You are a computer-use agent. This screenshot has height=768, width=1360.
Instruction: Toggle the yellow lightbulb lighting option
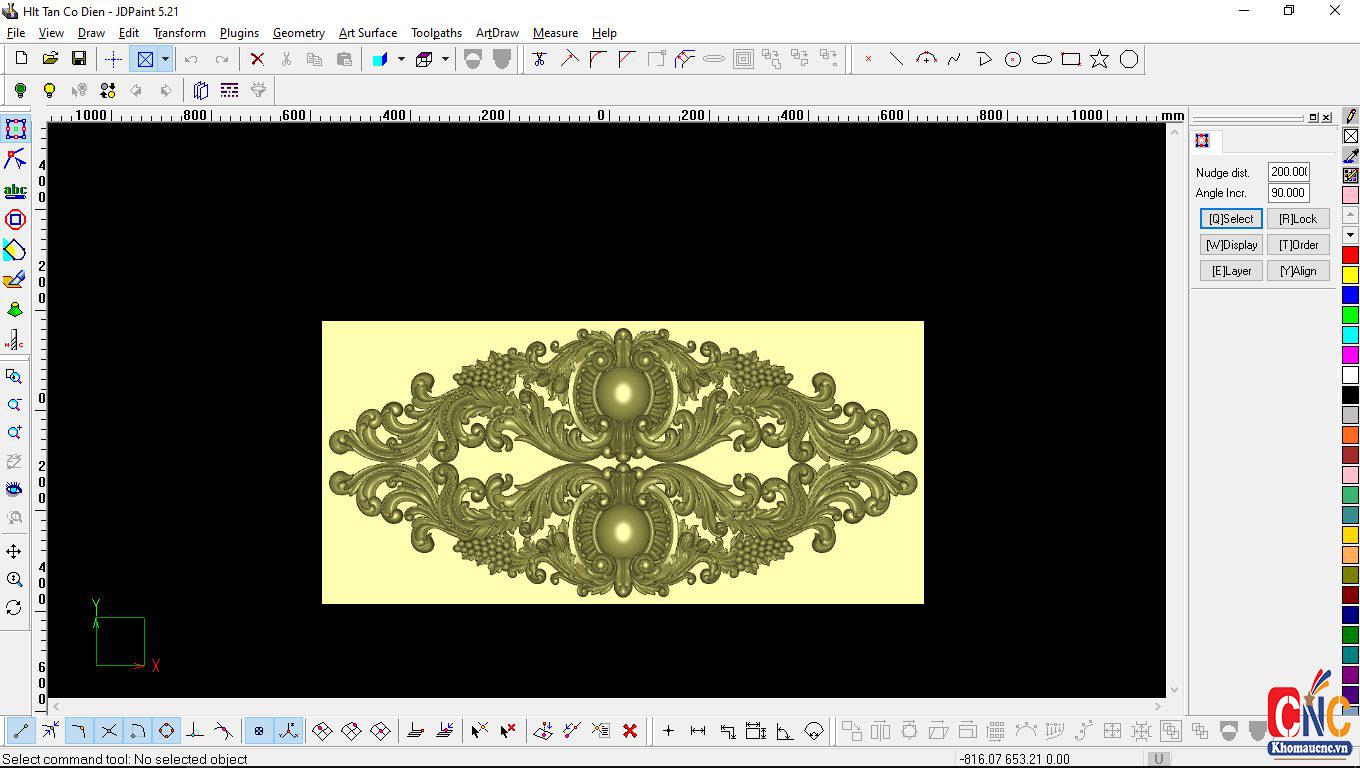click(49, 90)
